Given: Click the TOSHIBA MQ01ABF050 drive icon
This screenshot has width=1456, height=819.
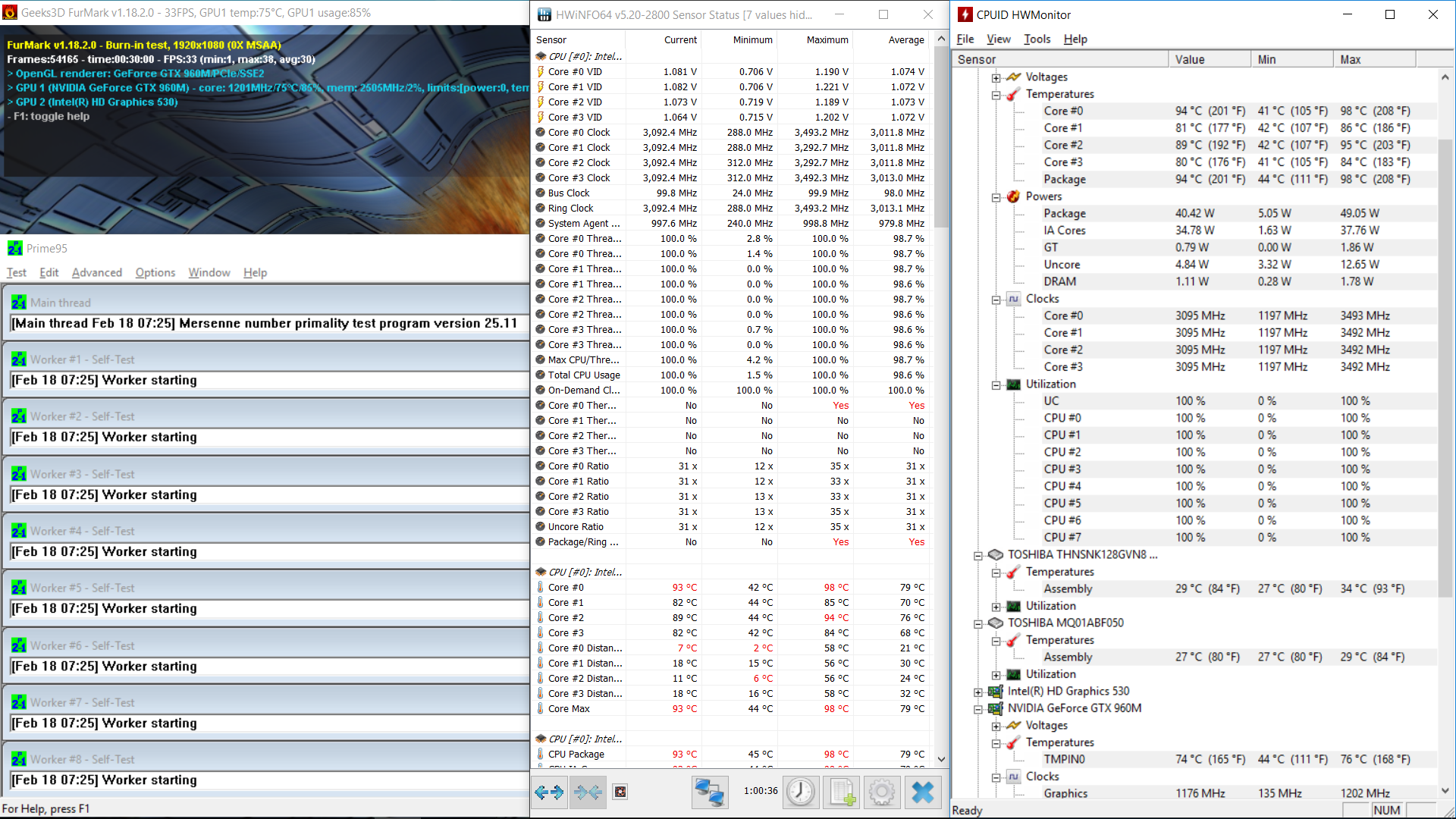Looking at the screenshot, I should point(996,623).
